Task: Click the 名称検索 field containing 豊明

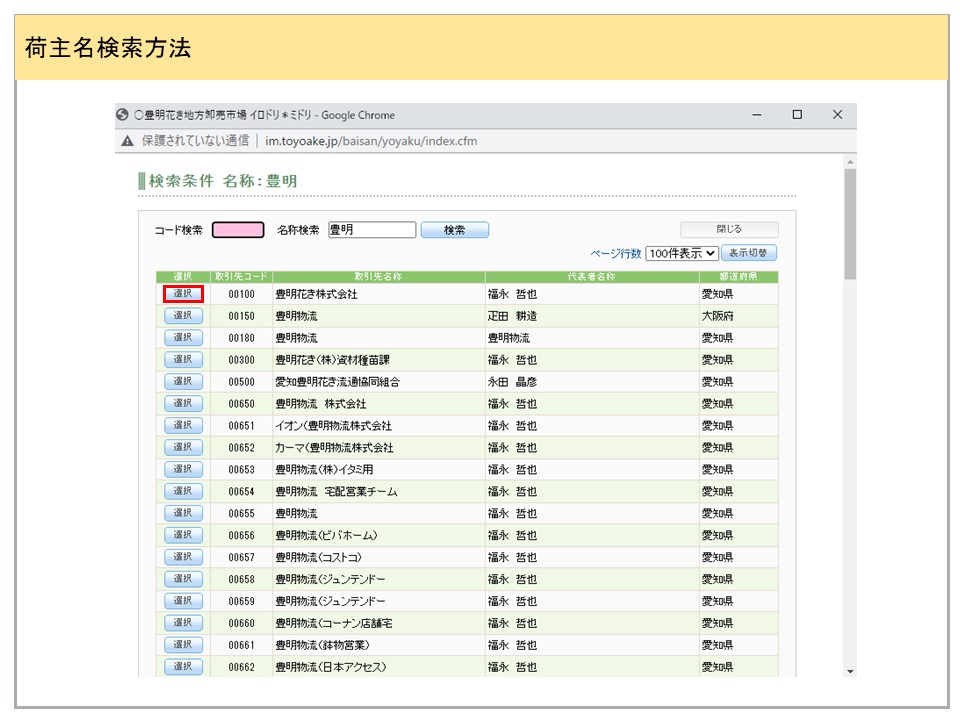Action: [x=371, y=230]
